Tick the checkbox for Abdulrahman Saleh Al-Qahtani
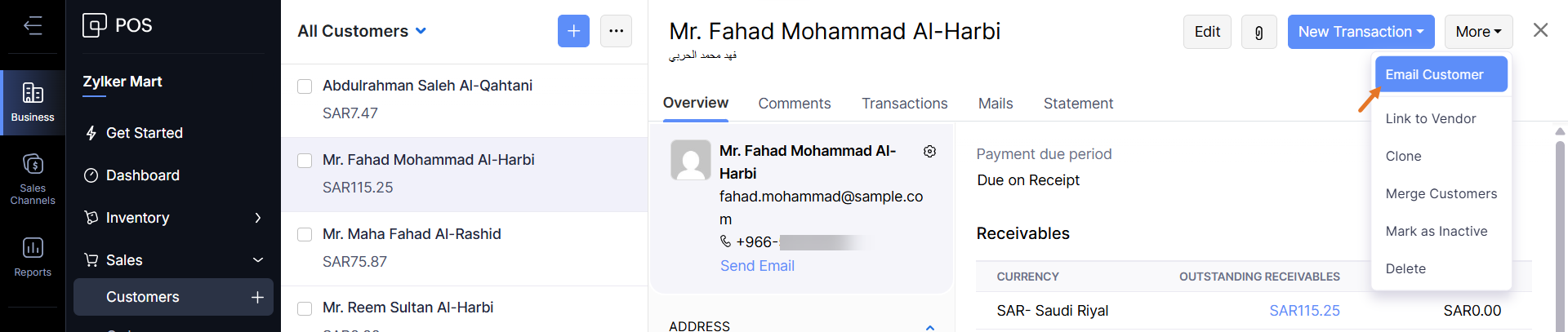The image size is (1568, 332). point(305,86)
